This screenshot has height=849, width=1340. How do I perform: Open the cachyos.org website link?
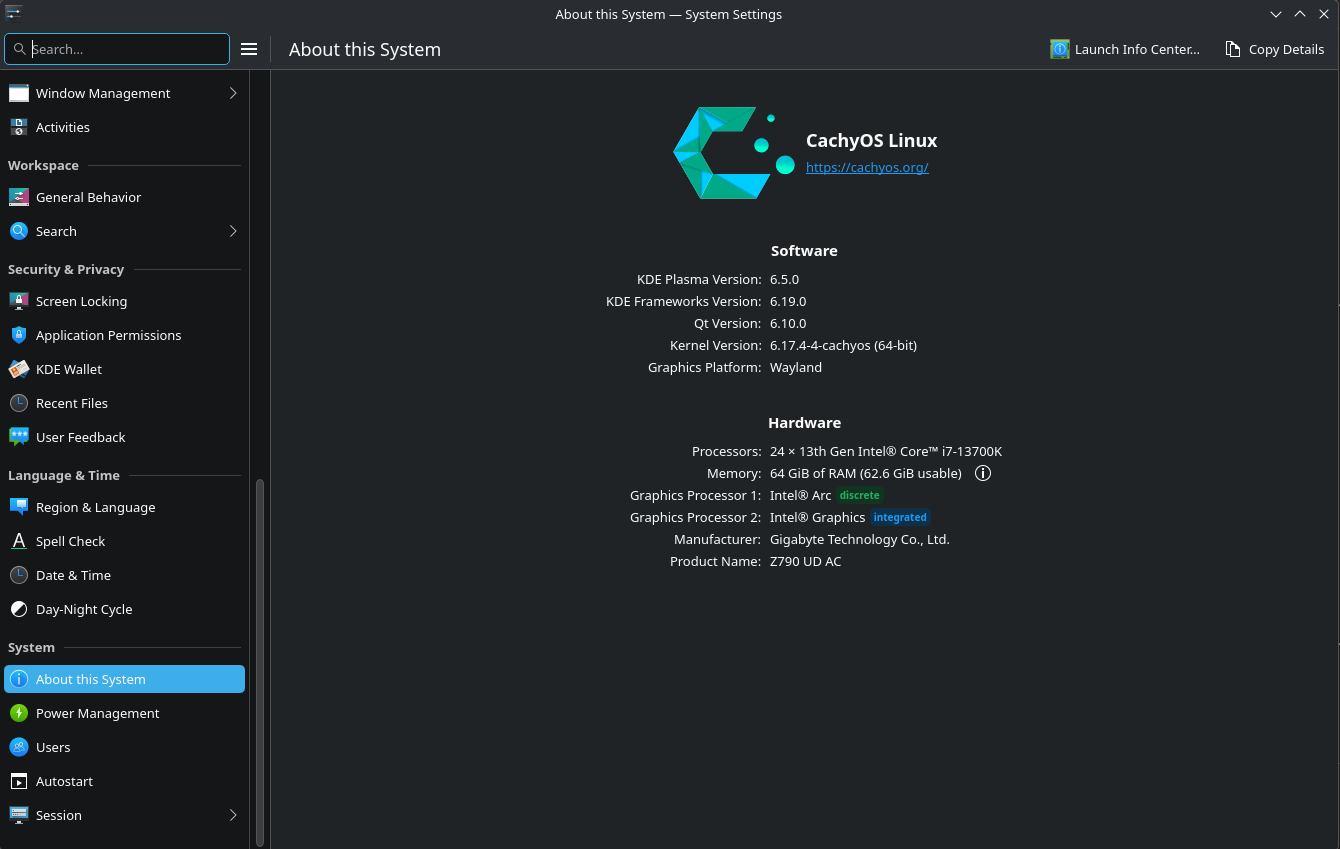867,167
